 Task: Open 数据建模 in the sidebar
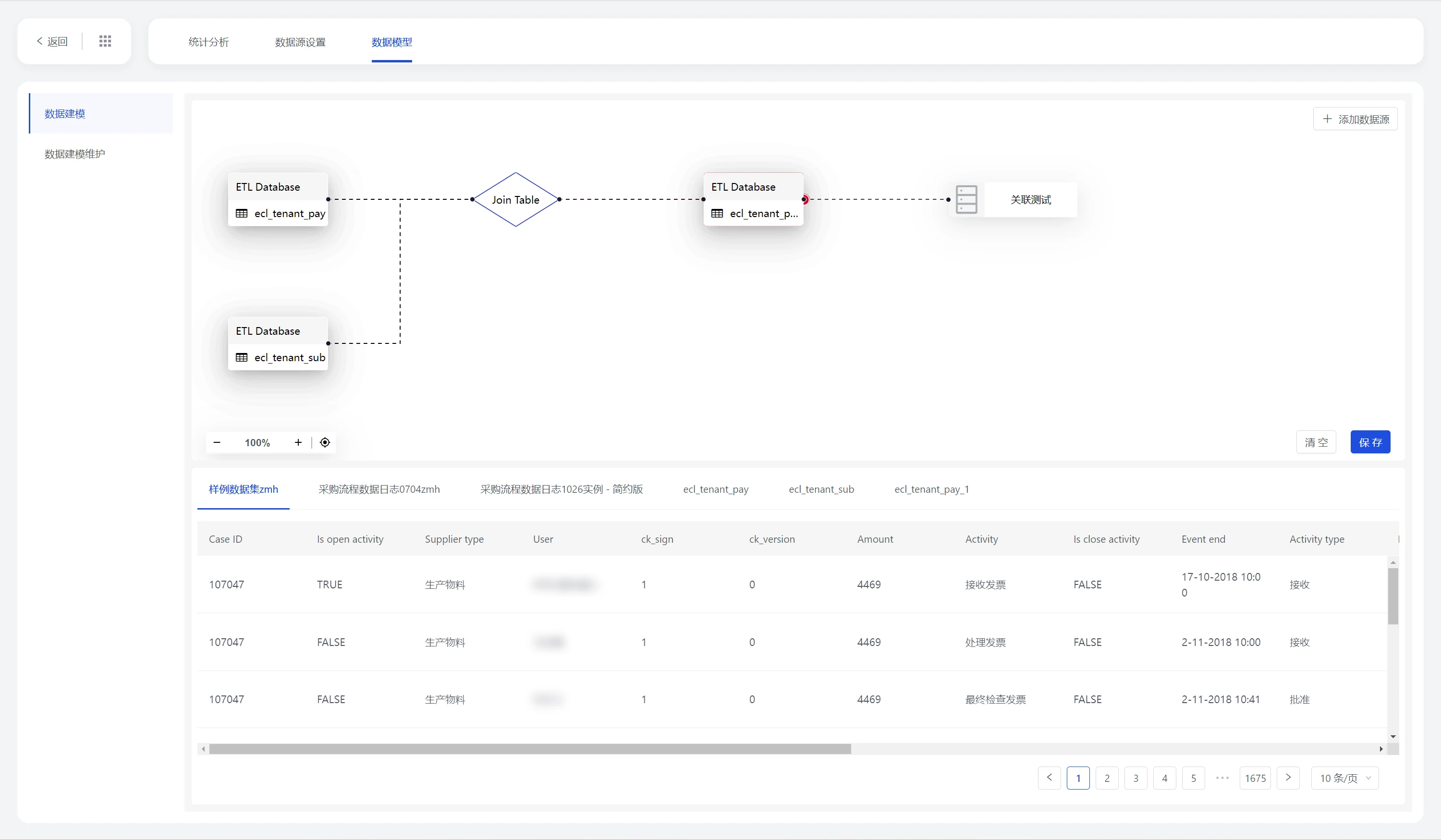click(101, 113)
